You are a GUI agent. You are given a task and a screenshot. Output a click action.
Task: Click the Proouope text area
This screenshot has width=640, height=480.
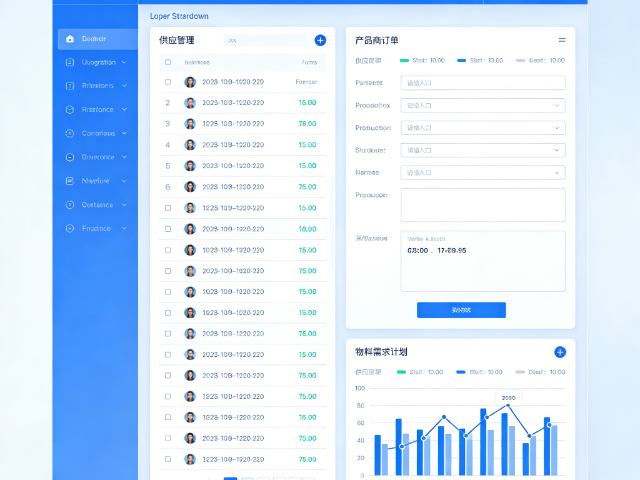click(483, 205)
